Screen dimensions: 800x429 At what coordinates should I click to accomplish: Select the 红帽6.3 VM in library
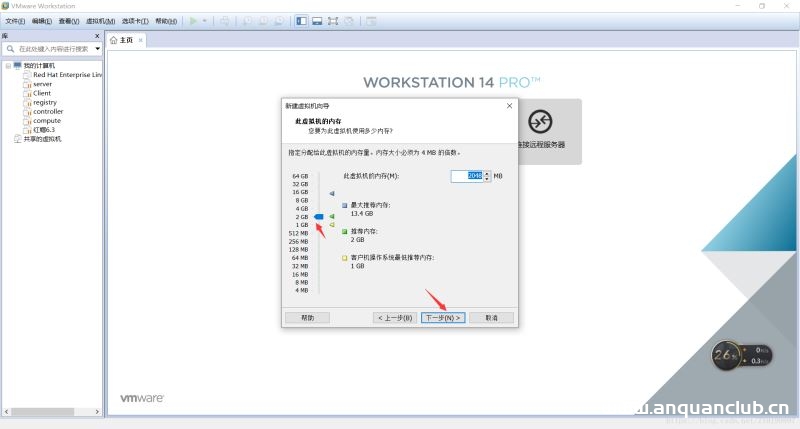(x=44, y=130)
